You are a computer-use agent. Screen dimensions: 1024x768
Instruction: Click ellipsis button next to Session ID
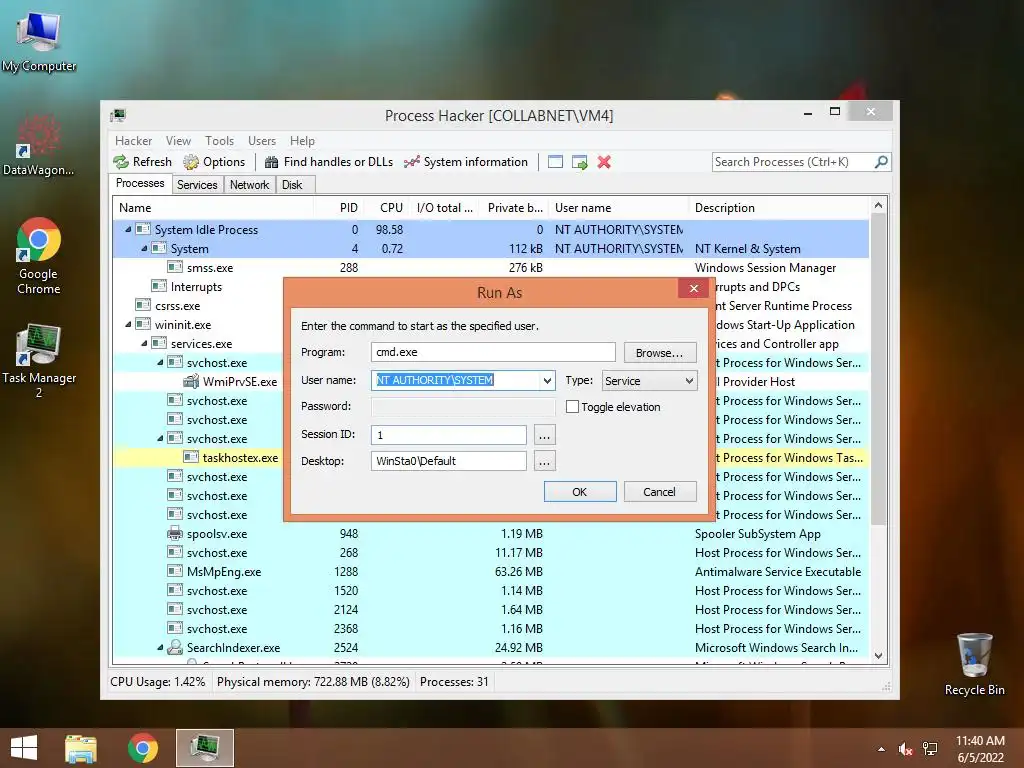click(x=545, y=435)
